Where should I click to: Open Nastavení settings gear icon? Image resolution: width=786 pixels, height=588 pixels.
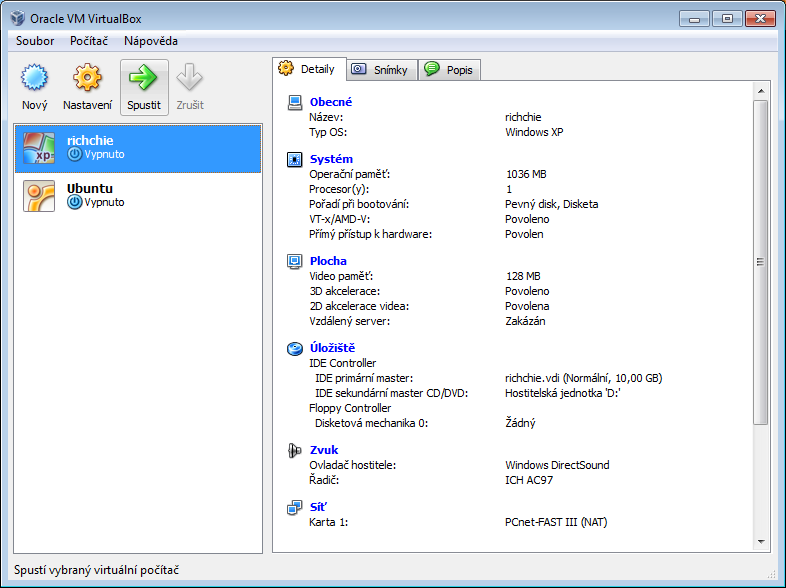[x=87, y=77]
